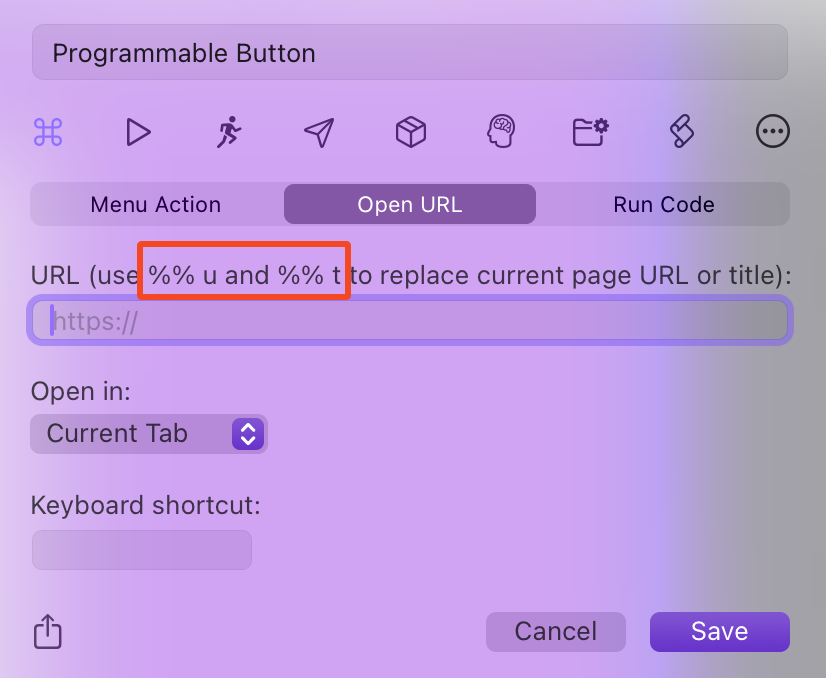Open the more options ellipsis icon
Screen dimensions: 826x678
click(773, 132)
